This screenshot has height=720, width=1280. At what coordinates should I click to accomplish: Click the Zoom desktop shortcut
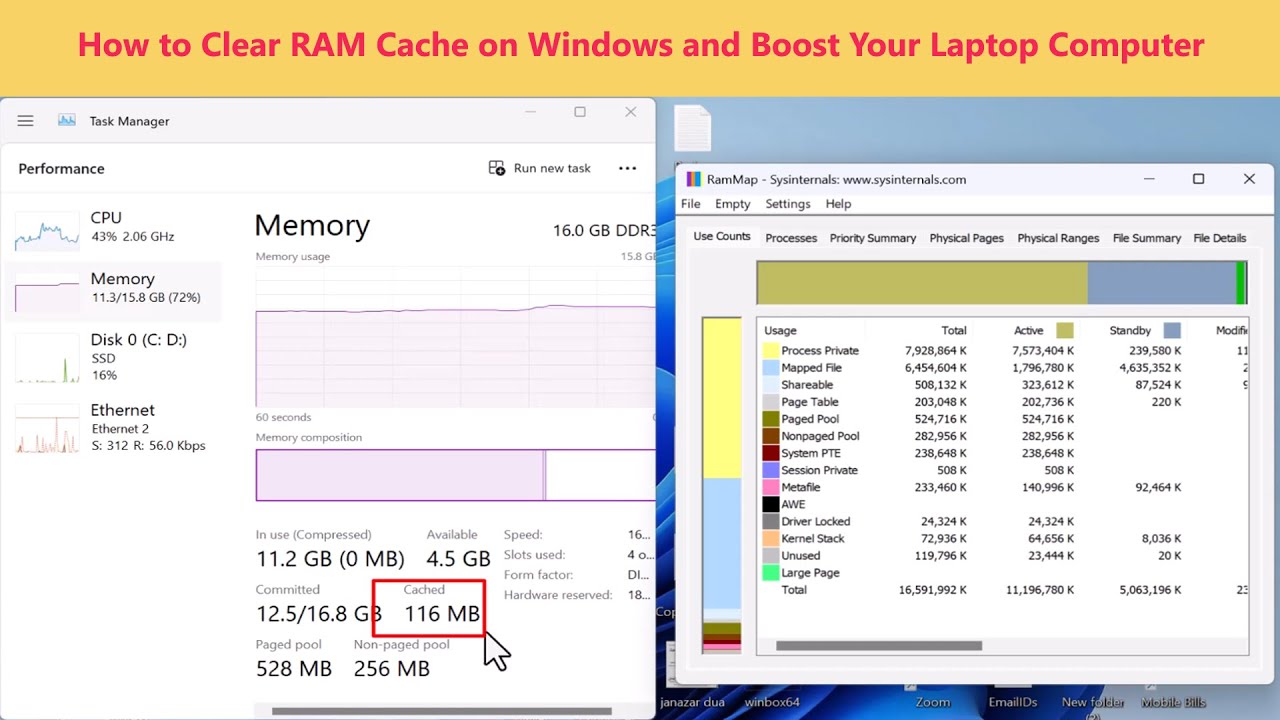pos(933,702)
